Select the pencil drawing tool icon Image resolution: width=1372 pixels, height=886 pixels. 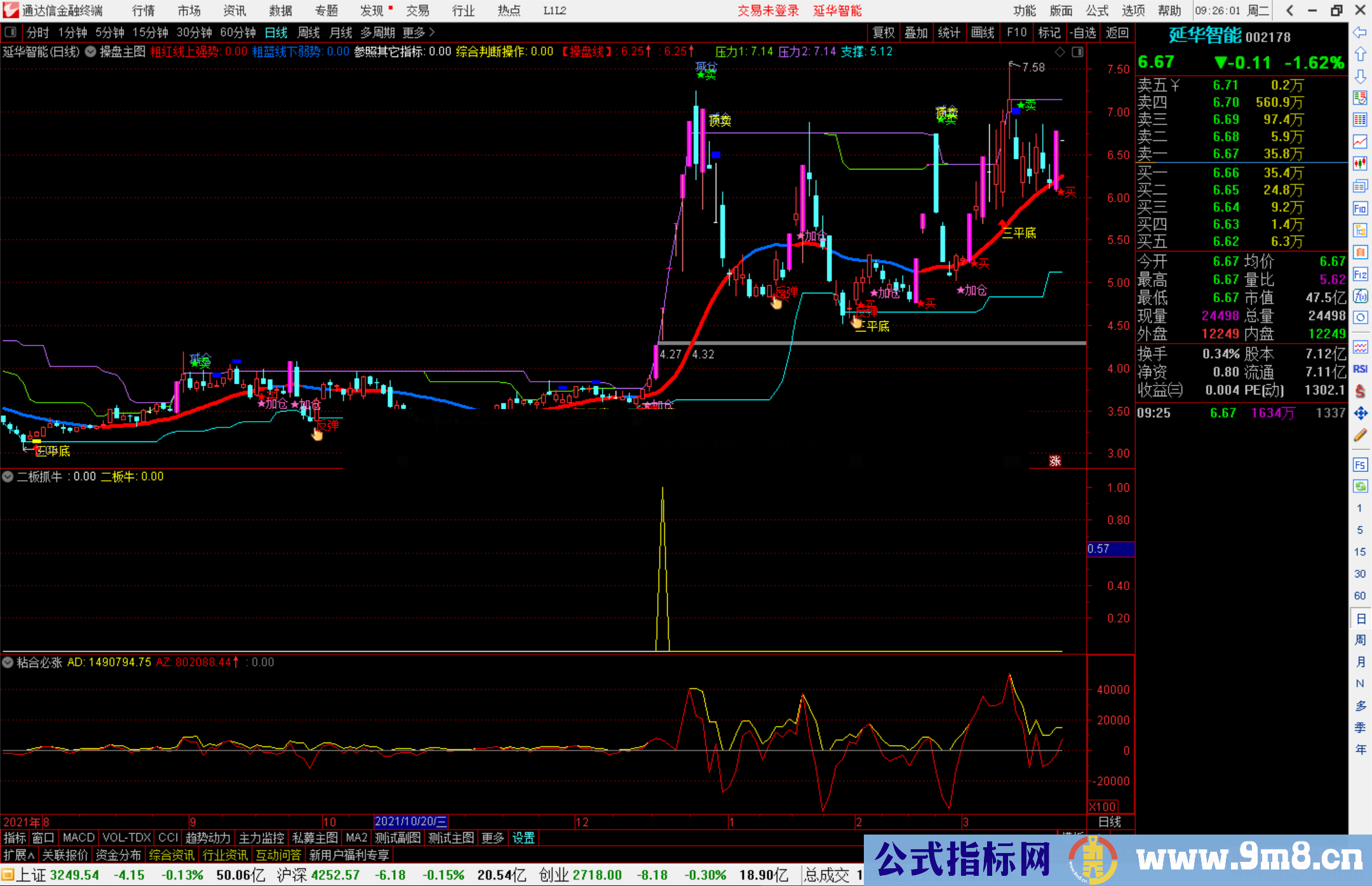point(1360,435)
